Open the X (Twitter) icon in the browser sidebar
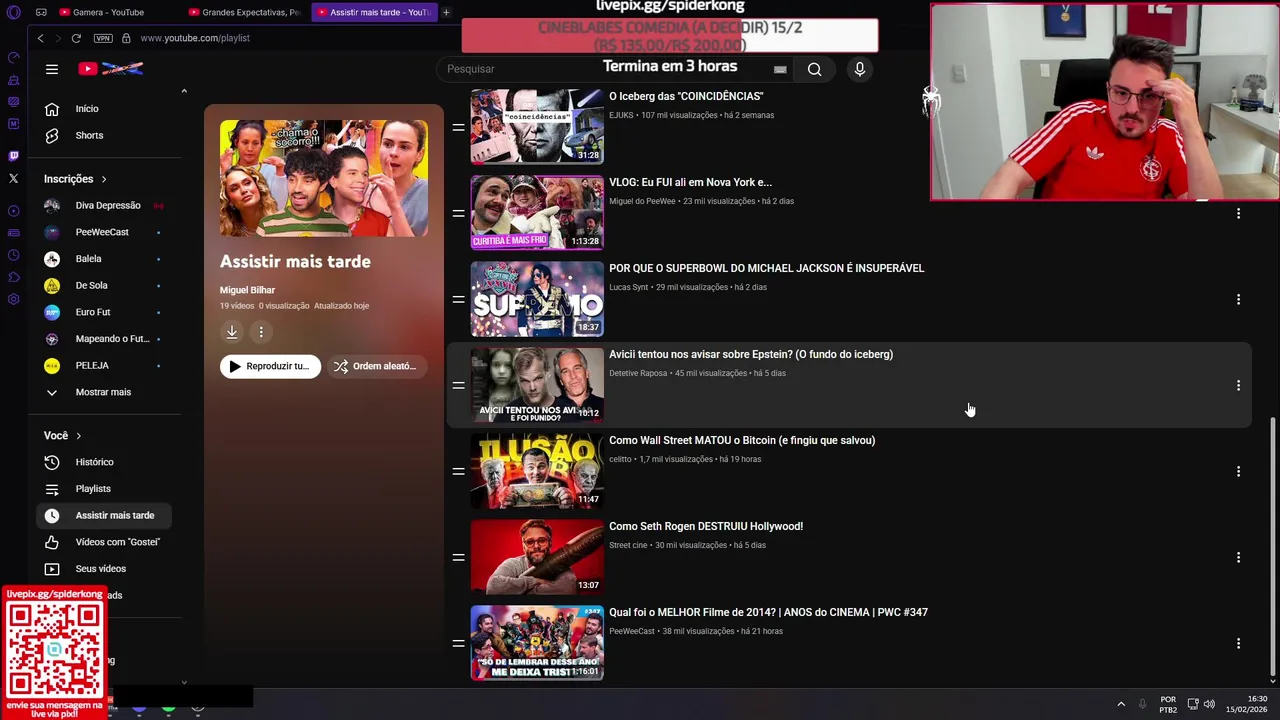The width and height of the screenshot is (1280, 720). 13,178
